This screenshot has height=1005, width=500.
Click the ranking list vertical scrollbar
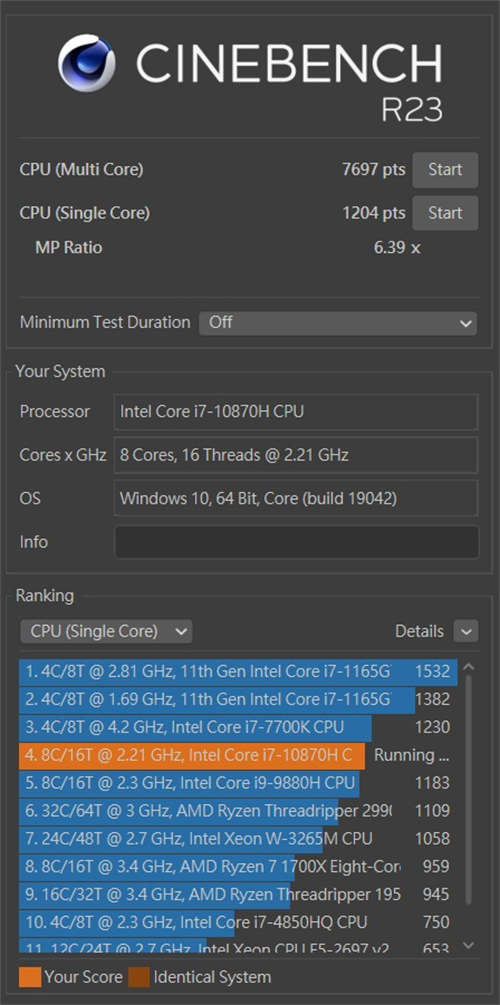pyautogui.click(x=469, y=788)
